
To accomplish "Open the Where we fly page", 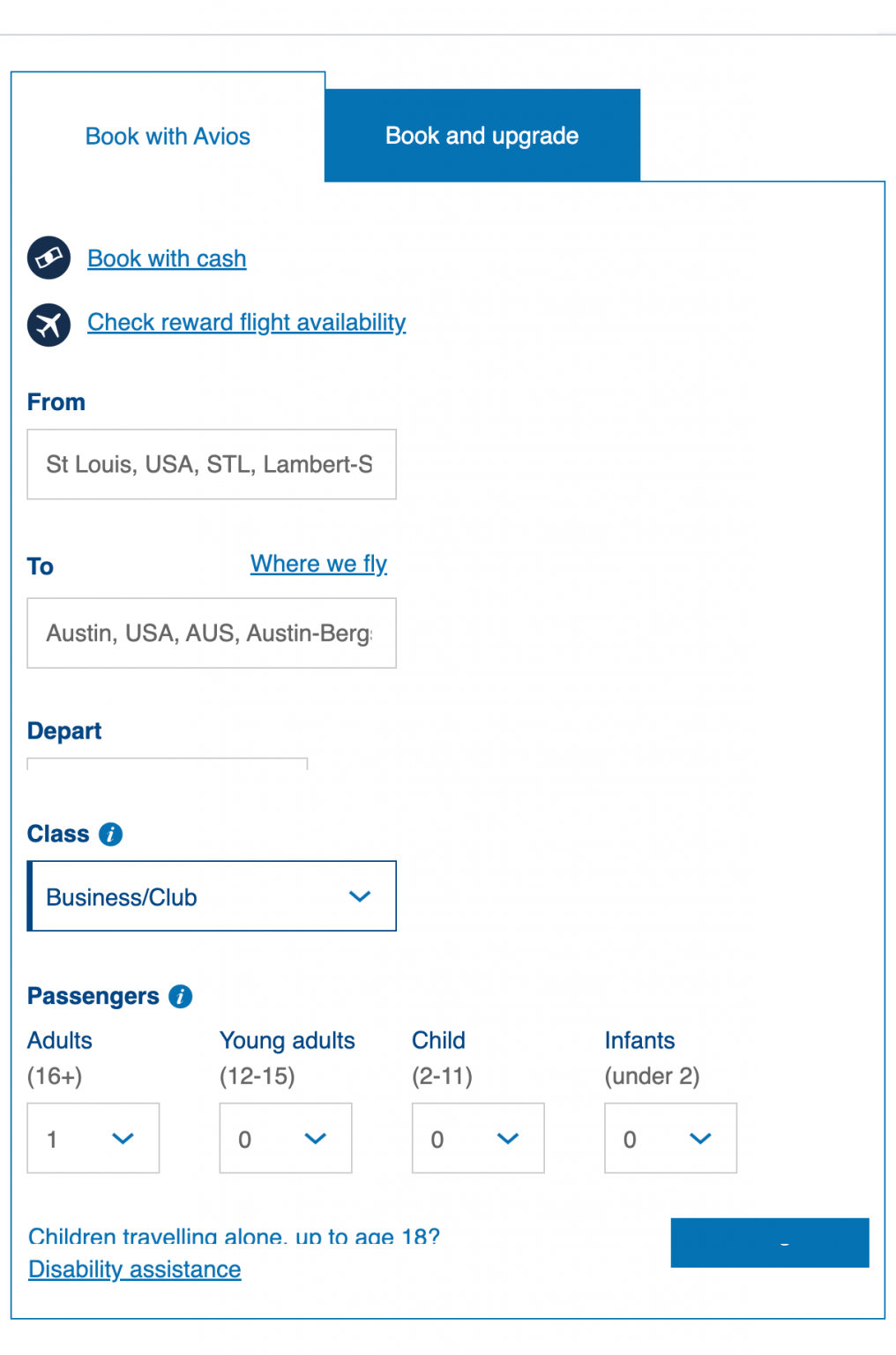I will coord(318,564).
